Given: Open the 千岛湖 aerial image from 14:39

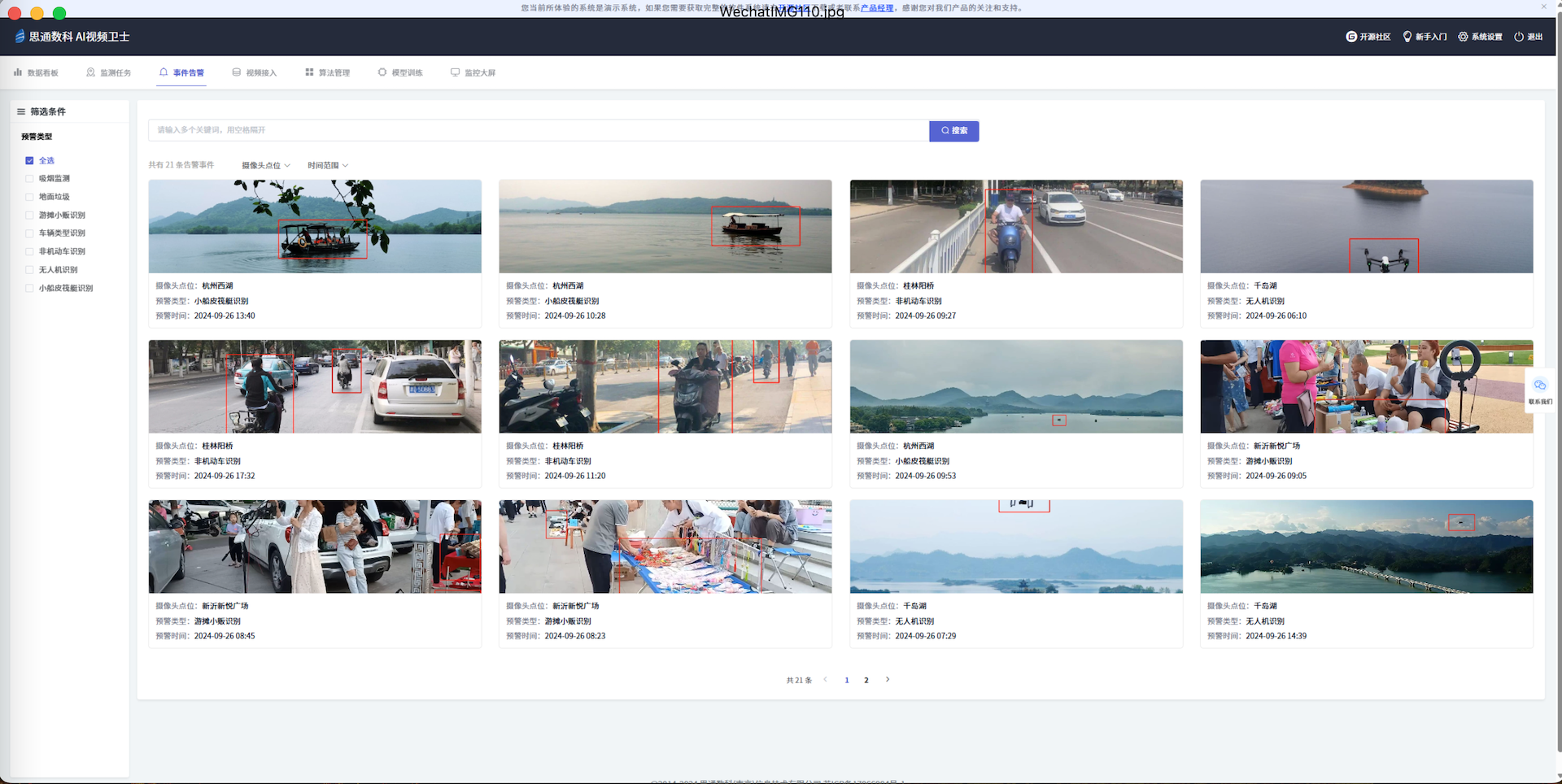Looking at the screenshot, I should click(x=1367, y=547).
